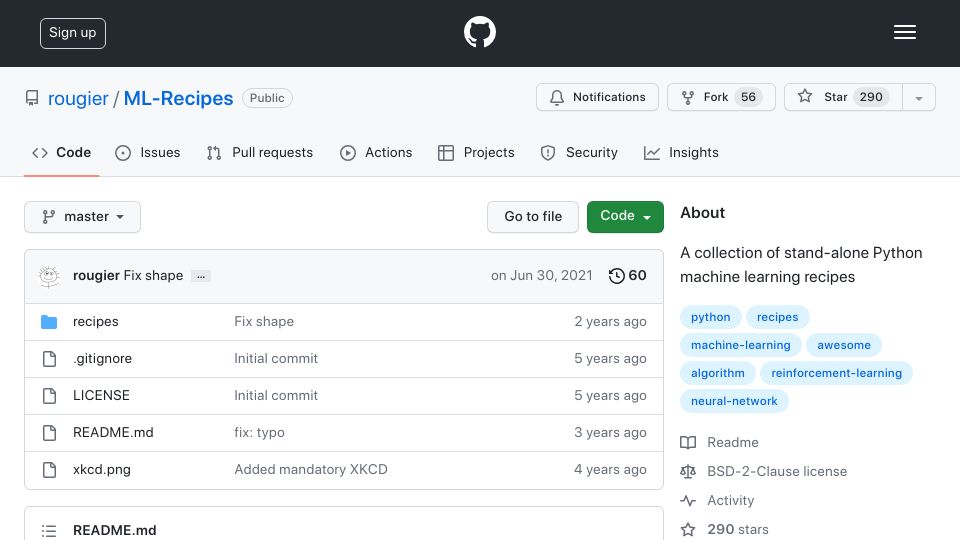
Task: Select the python topic tag
Action: point(710,317)
